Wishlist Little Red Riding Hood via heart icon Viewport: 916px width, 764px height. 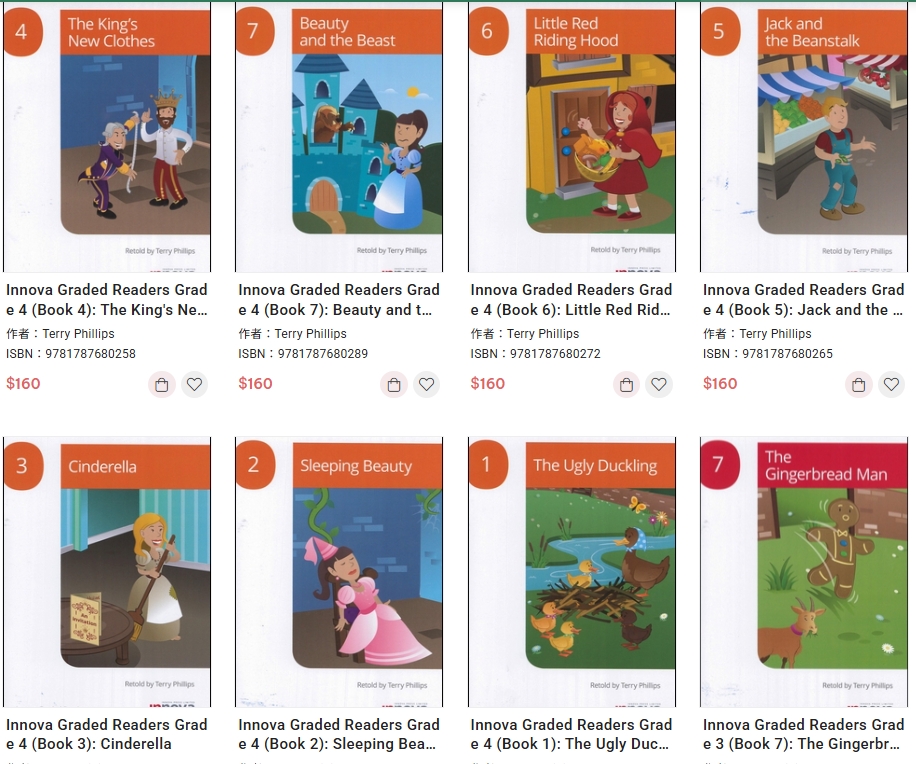(x=659, y=385)
